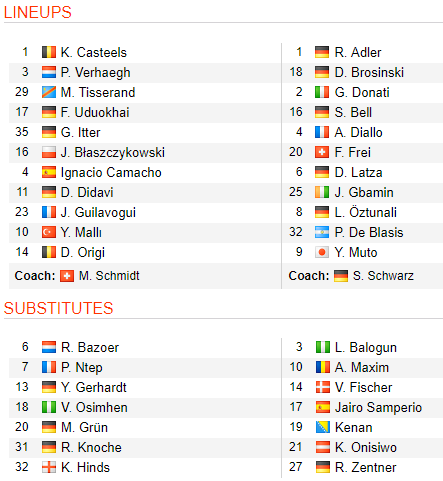Screen dimensions: 443x481
Task: Click coach S. Schwarz's name
Action: 383,276
